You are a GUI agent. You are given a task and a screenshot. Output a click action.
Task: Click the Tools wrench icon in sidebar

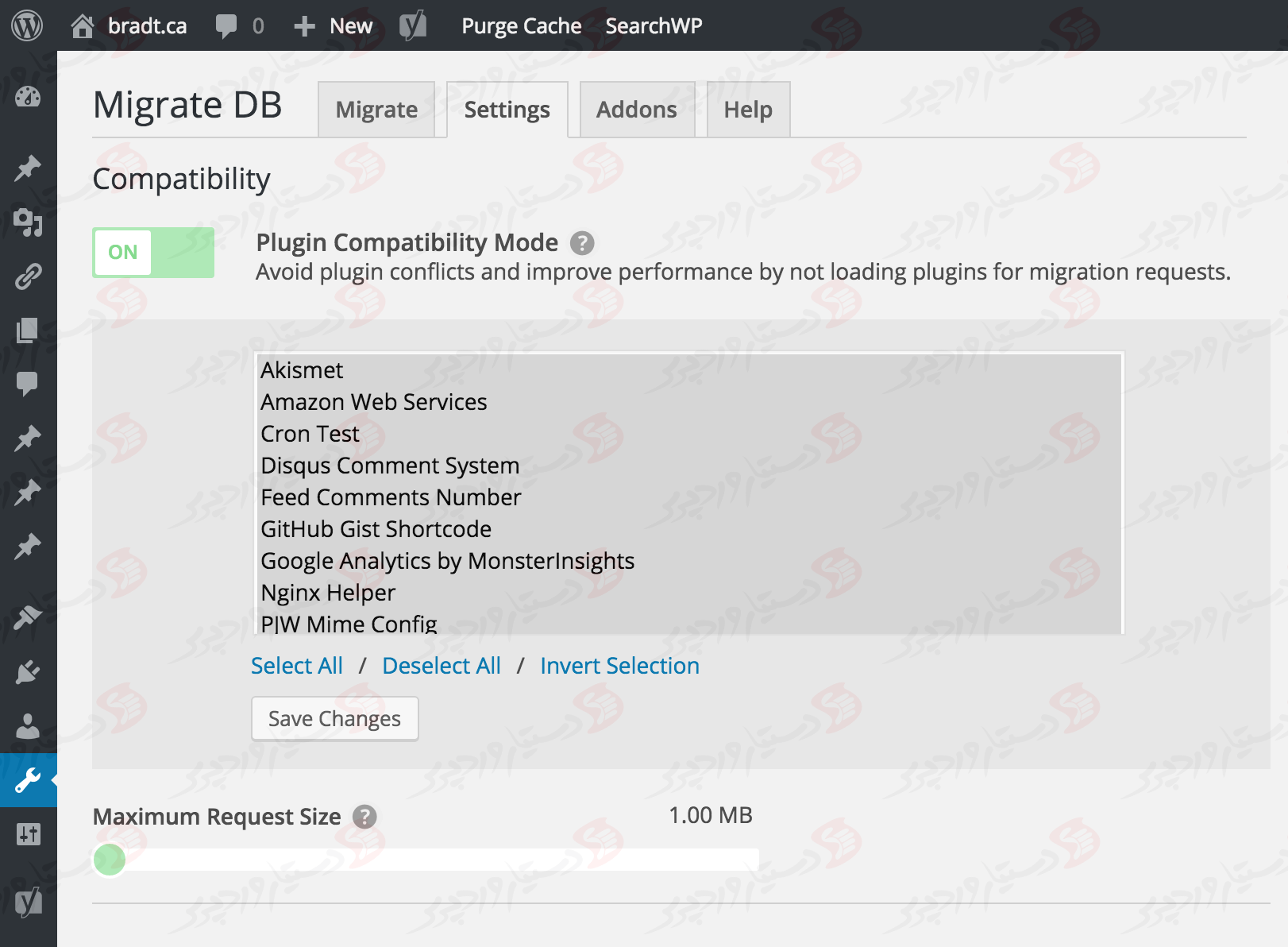pyautogui.click(x=28, y=780)
